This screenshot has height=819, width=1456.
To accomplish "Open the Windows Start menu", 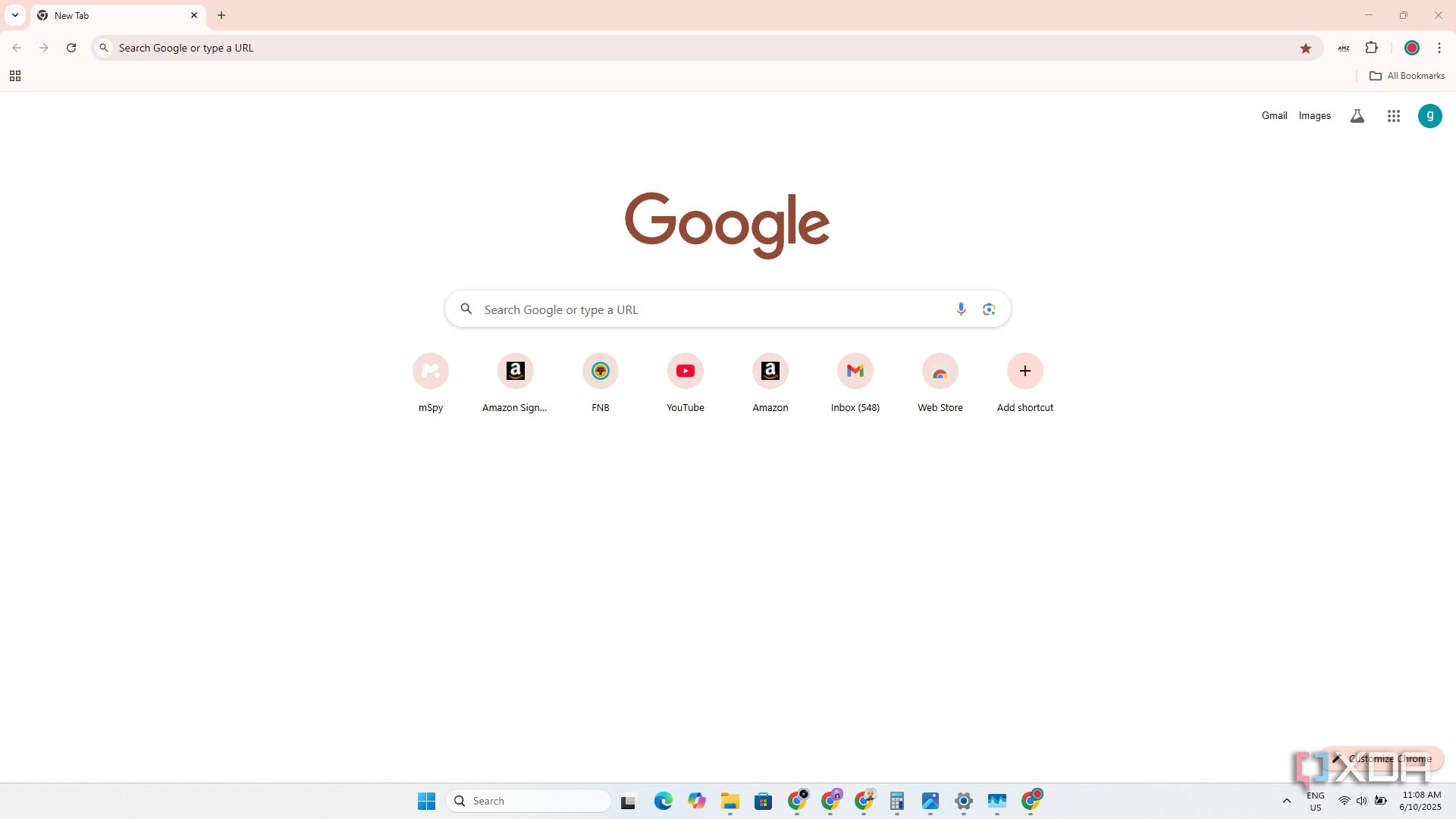I will coord(426,801).
